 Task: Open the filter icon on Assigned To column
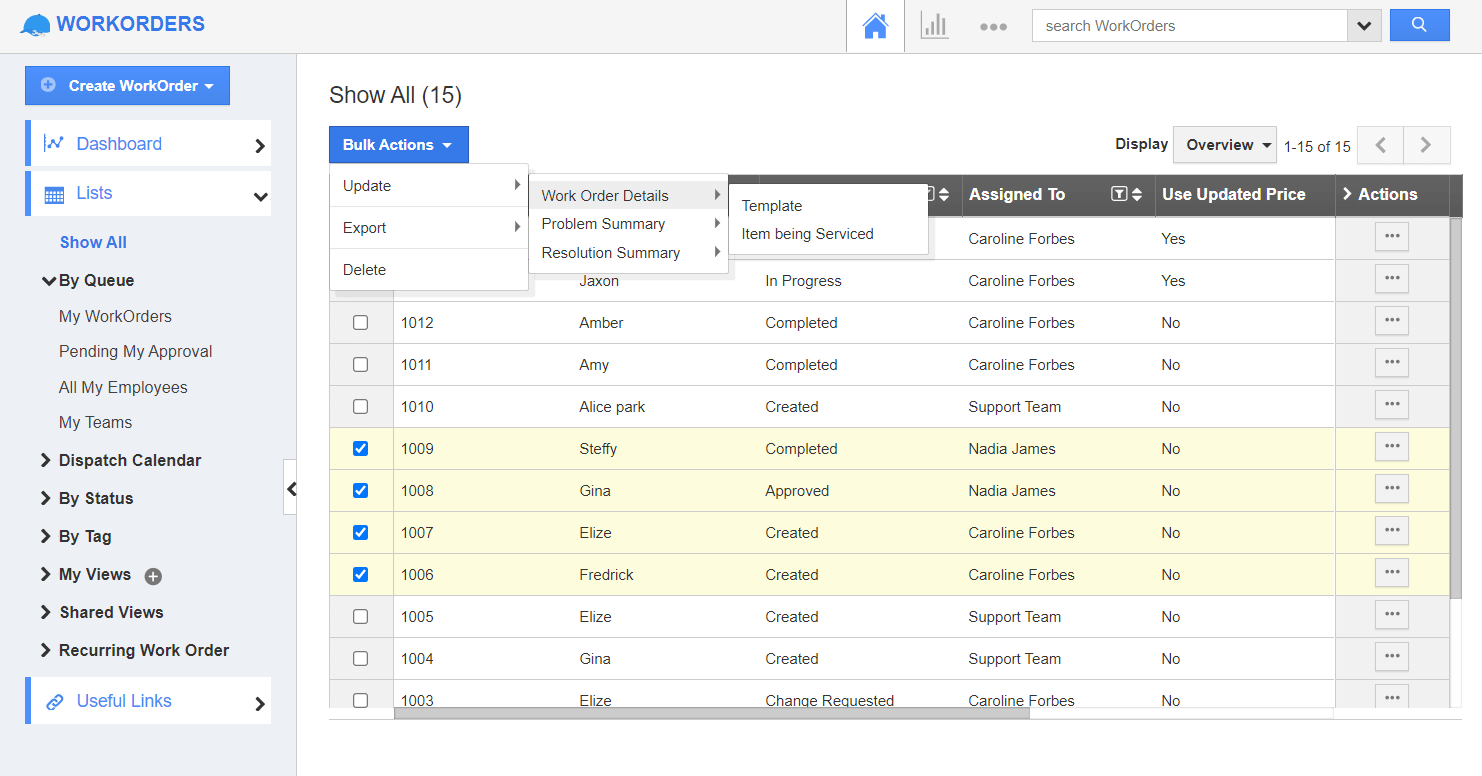pyautogui.click(x=1120, y=194)
